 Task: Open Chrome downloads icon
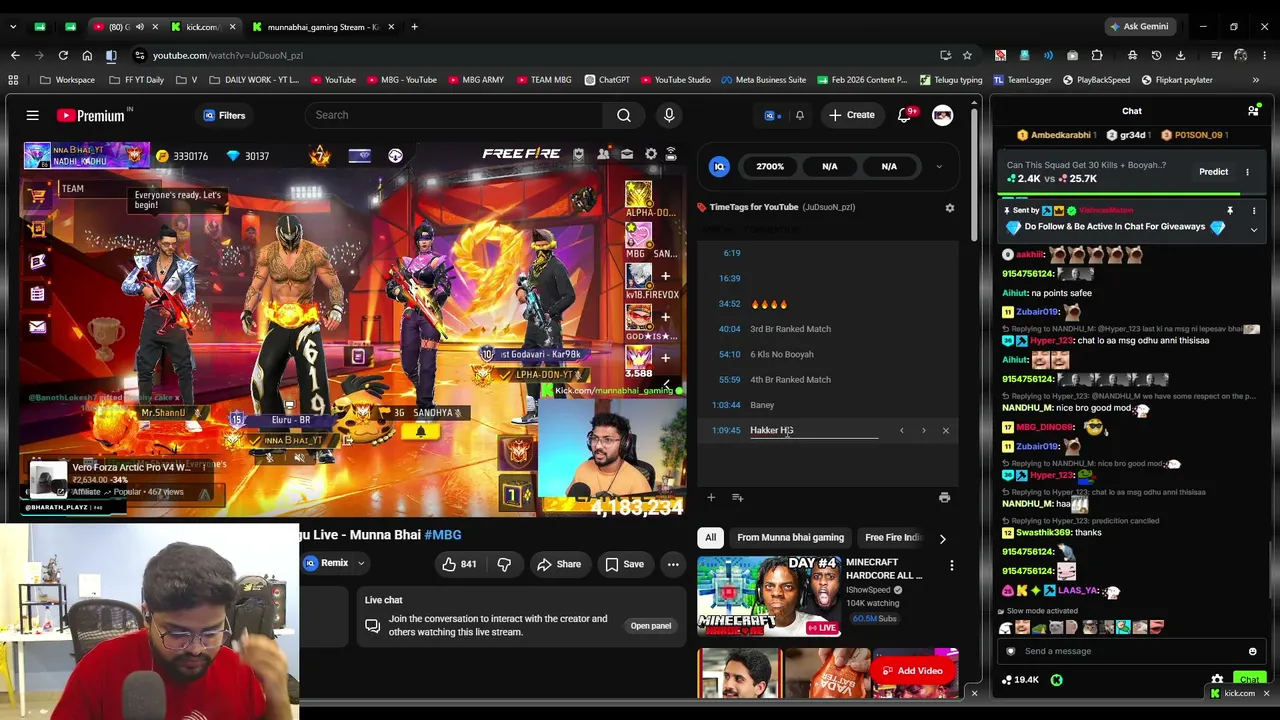click(x=1180, y=55)
